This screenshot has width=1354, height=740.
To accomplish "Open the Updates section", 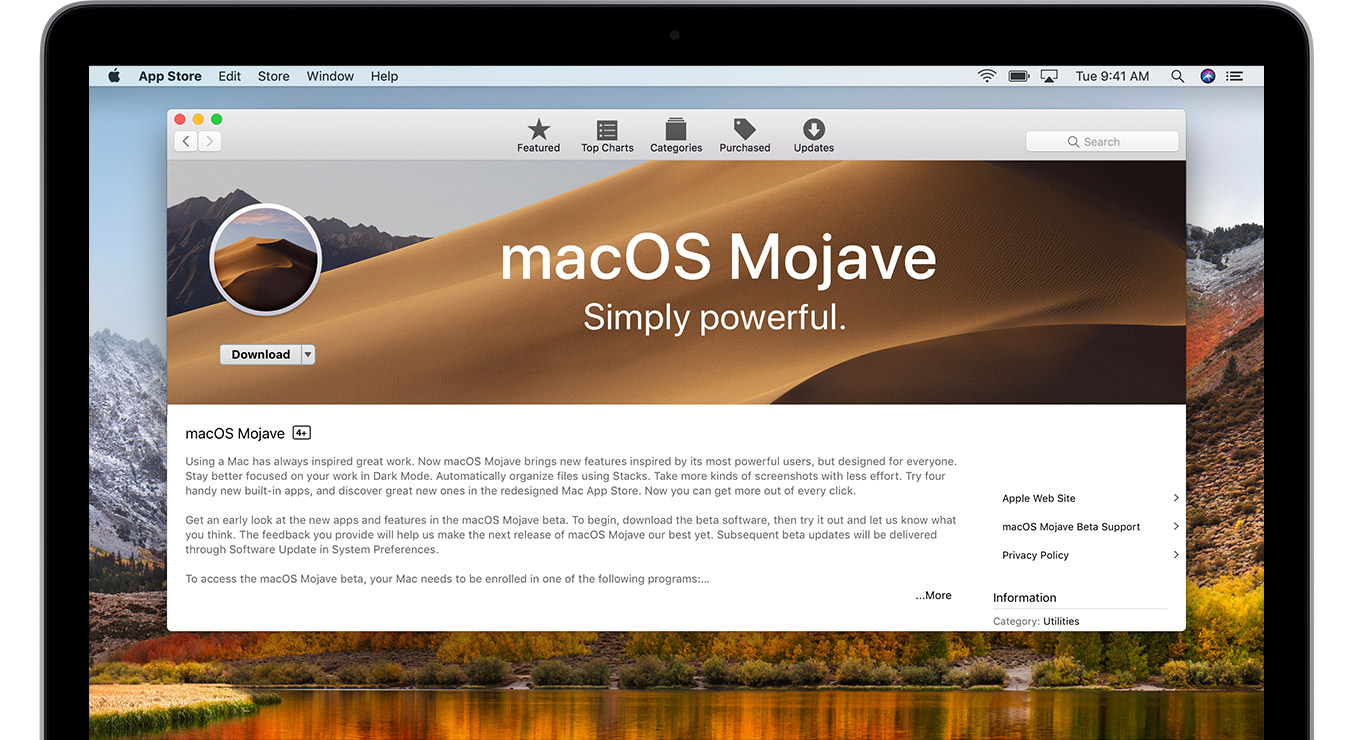I will coord(814,135).
